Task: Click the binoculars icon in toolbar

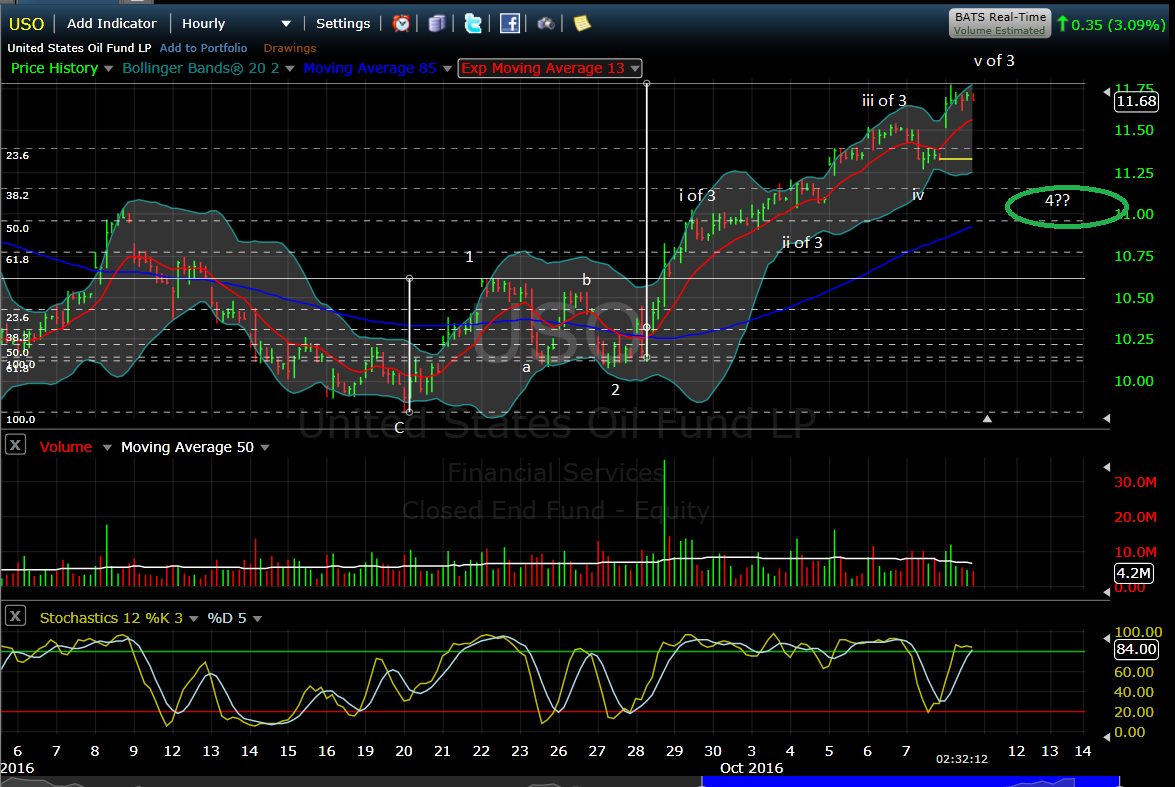Action: [545, 23]
